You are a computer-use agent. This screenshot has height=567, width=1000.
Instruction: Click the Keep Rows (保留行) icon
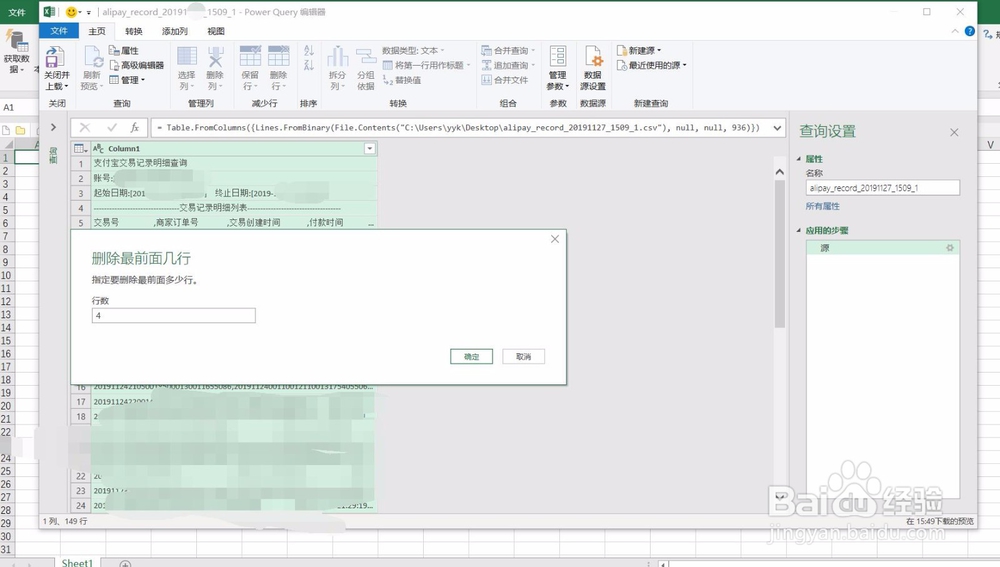(250, 56)
